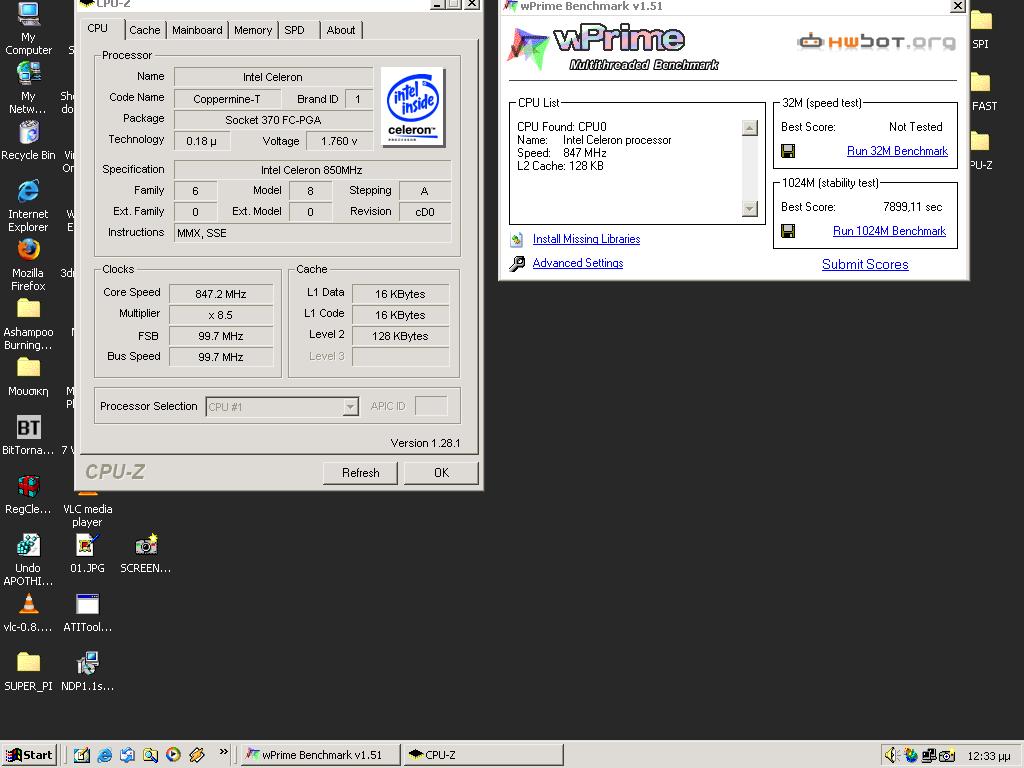Image resolution: width=1024 pixels, height=768 pixels.
Task: Click the Code Name value Coppermine-T
Action: pyautogui.click(x=227, y=99)
